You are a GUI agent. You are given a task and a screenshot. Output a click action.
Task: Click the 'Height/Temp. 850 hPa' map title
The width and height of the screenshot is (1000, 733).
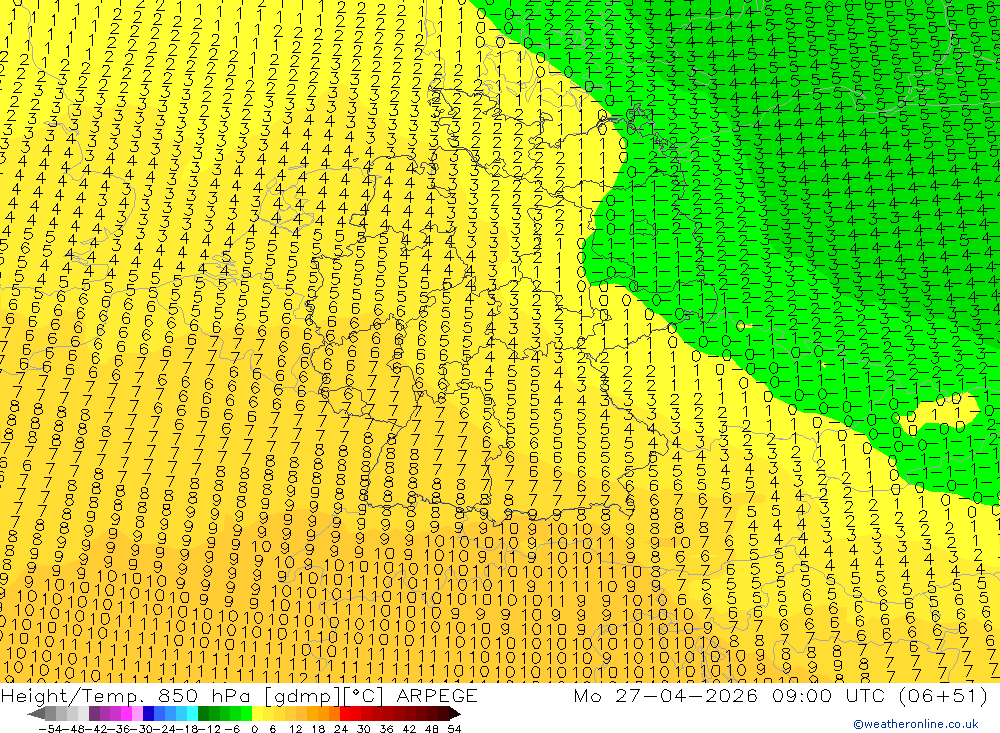[x=128, y=696]
